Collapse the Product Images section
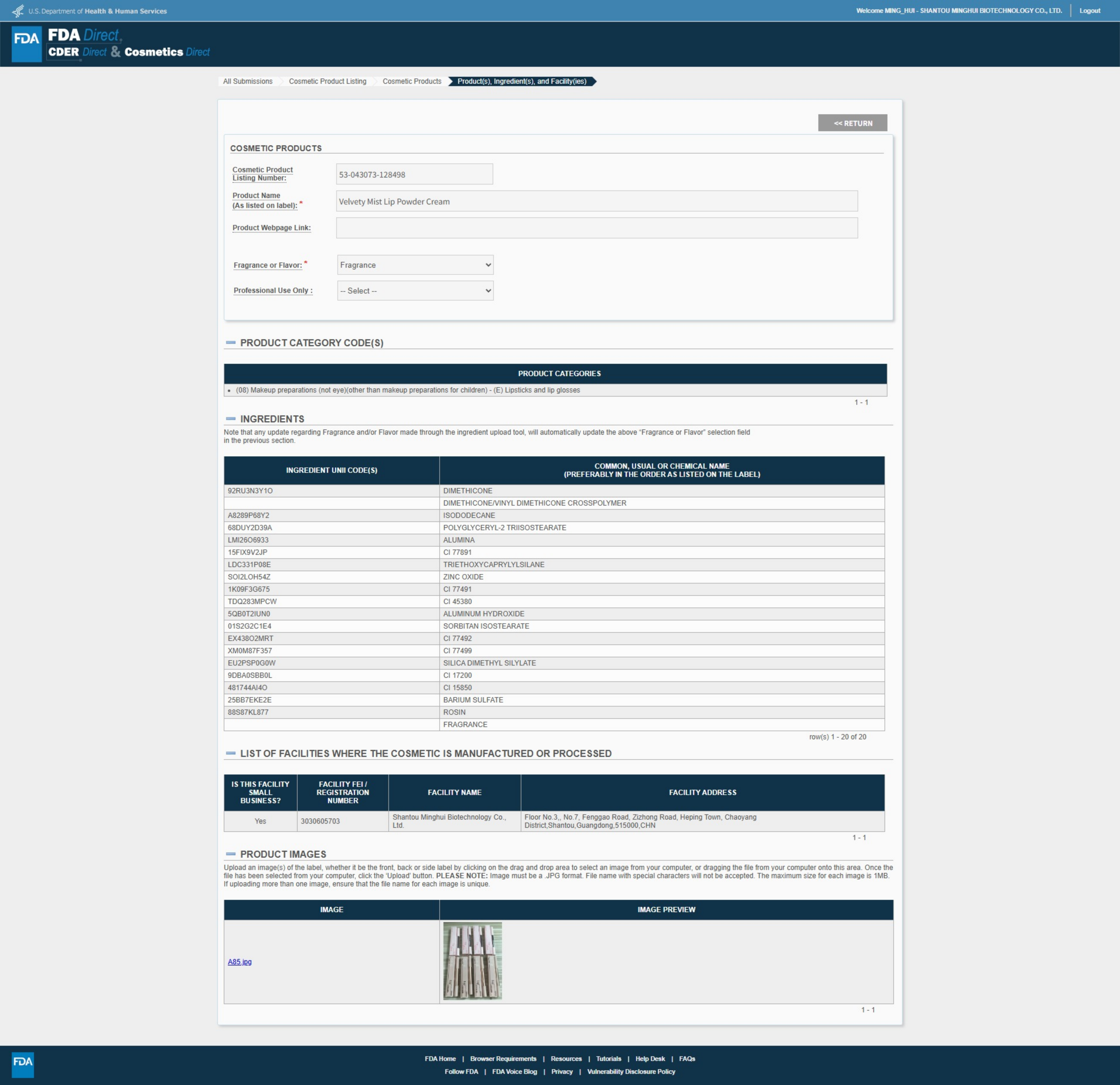Image resolution: width=1120 pixels, height=1085 pixels. [231, 854]
